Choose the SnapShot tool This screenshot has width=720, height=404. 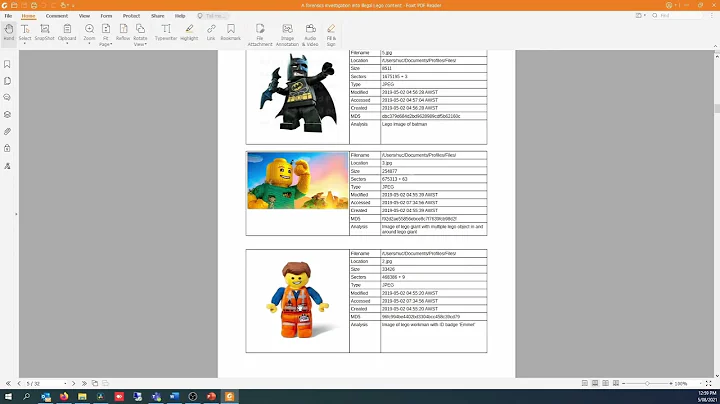pos(45,33)
